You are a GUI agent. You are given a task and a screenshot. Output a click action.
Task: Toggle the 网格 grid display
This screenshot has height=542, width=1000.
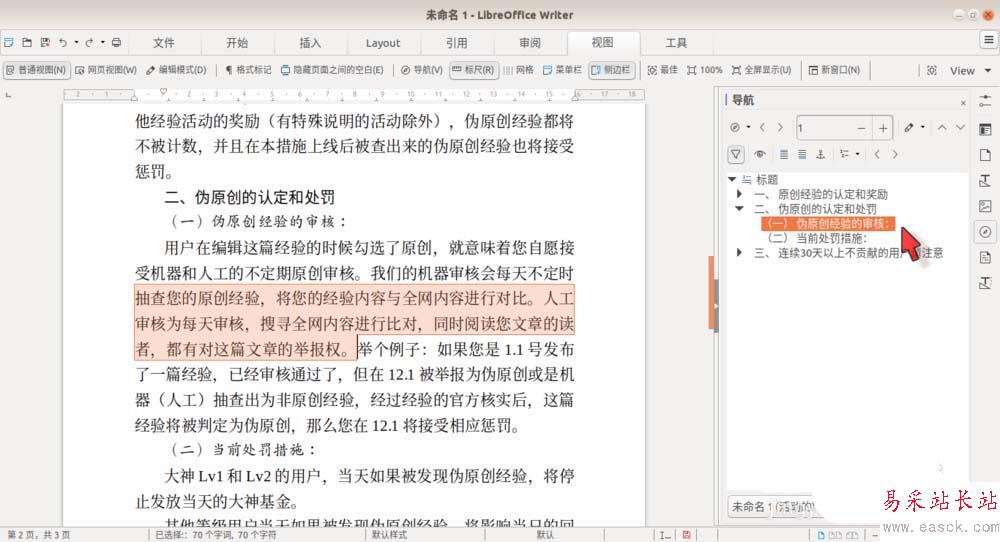(x=518, y=70)
